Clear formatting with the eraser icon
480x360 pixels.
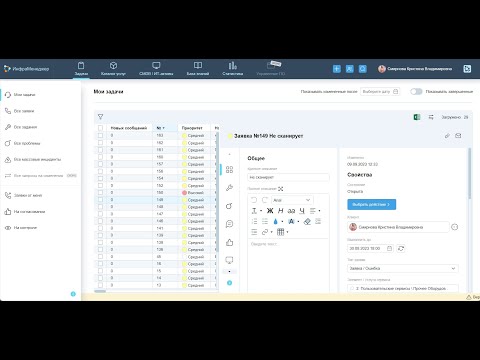pyautogui.click(x=307, y=221)
